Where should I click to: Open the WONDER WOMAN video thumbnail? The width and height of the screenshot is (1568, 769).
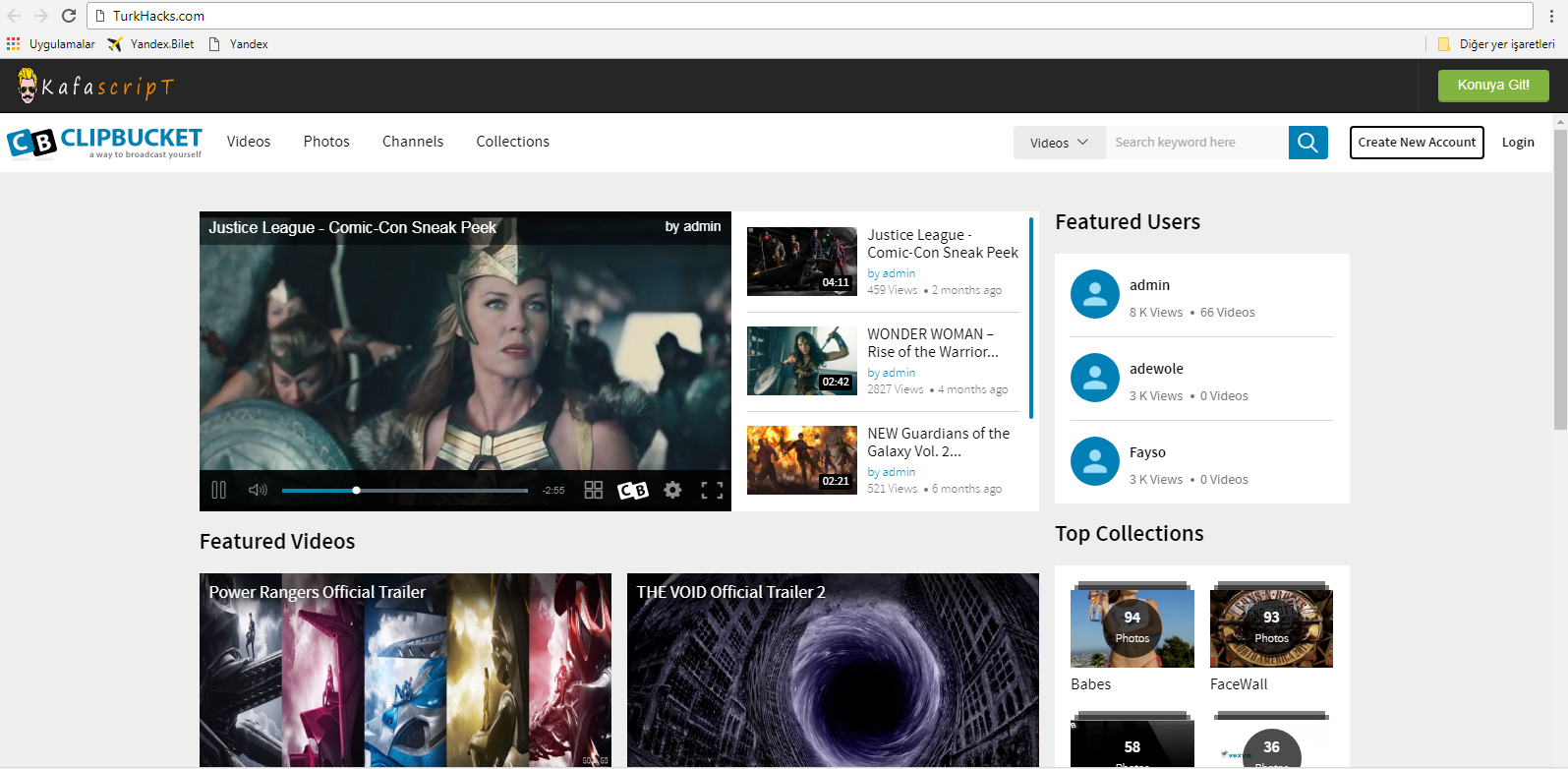click(x=802, y=361)
